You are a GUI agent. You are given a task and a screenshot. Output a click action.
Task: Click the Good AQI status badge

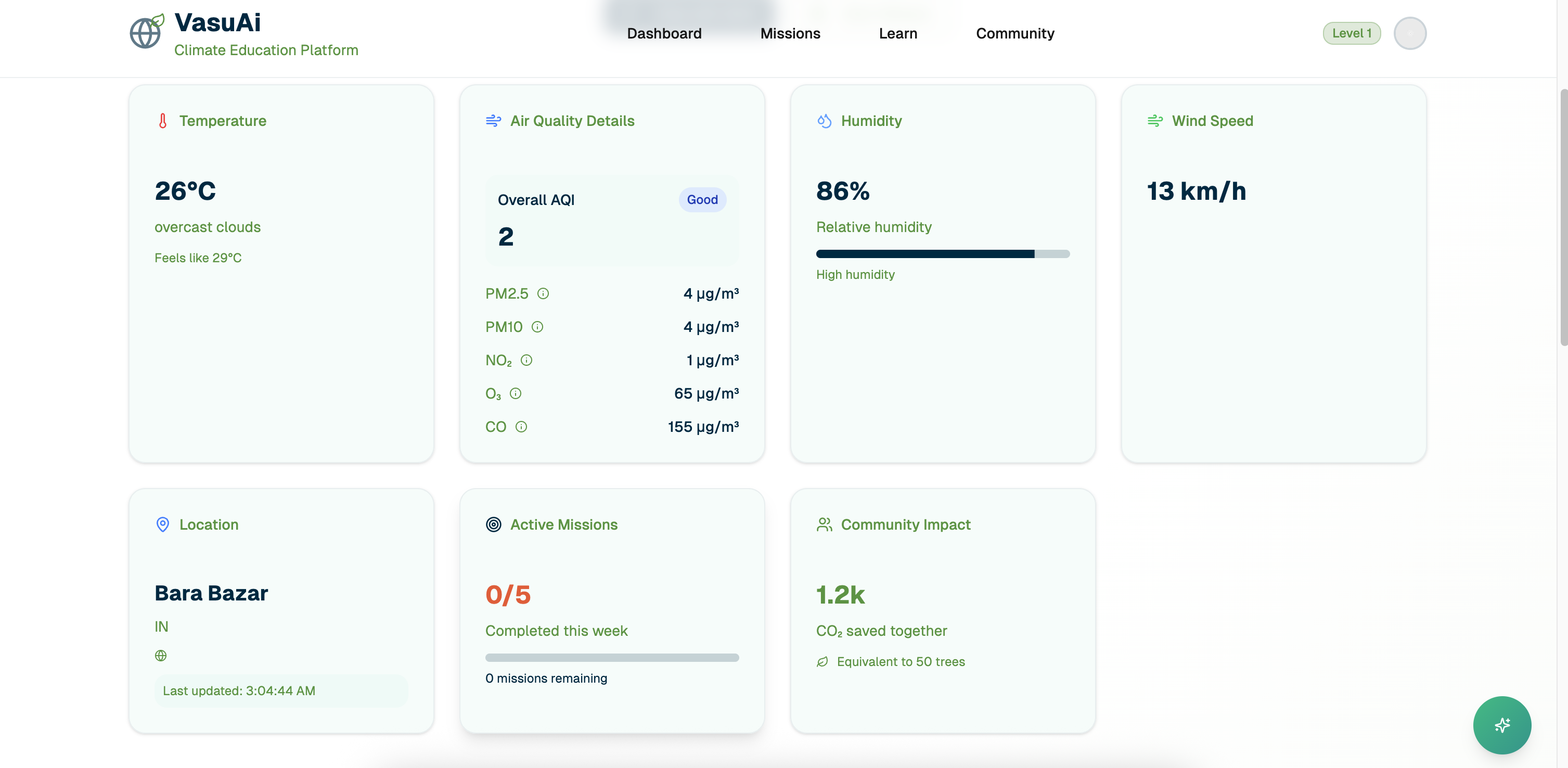click(x=702, y=200)
